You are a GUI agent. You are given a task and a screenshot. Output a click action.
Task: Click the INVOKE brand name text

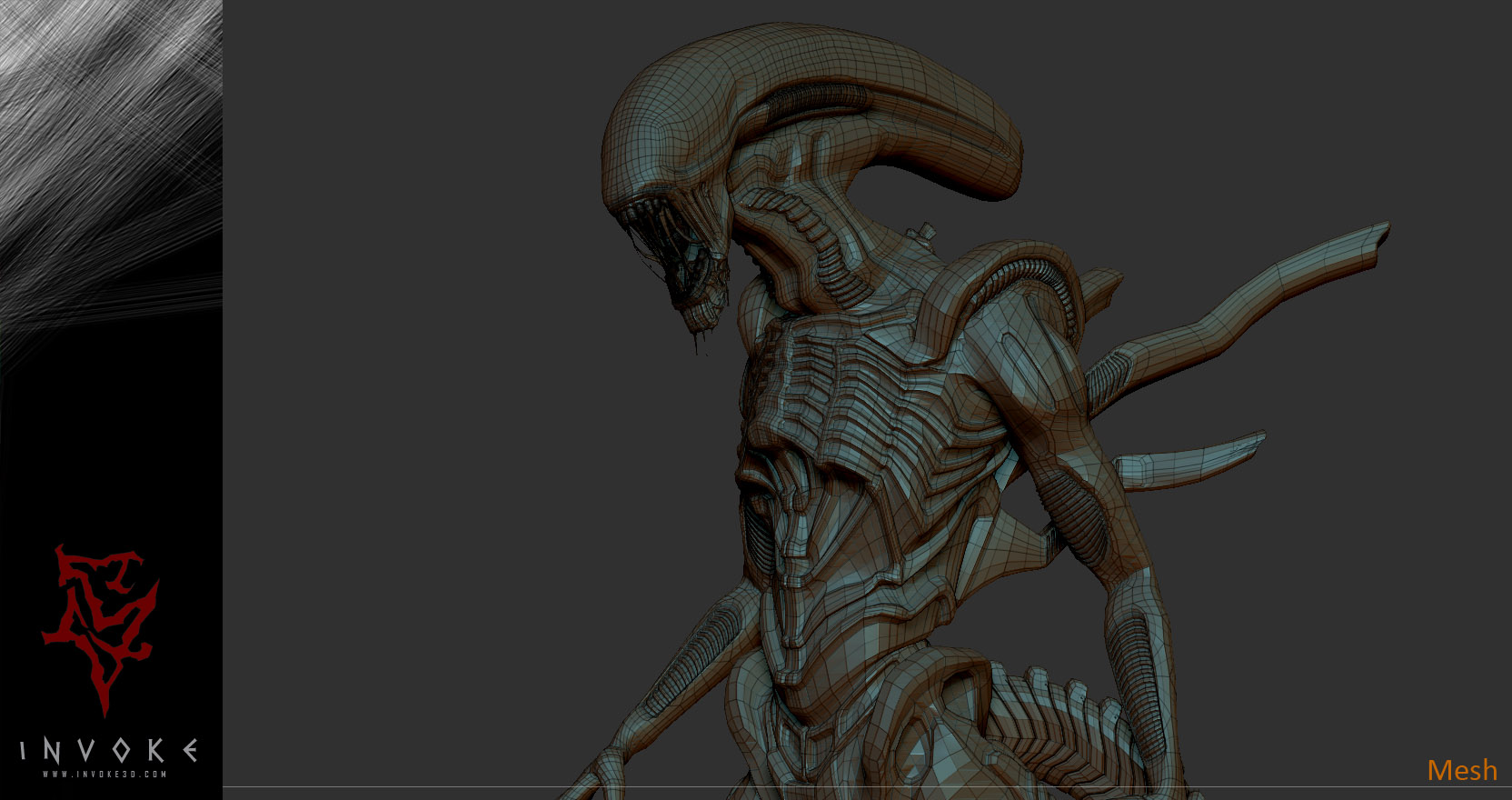click(x=109, y=751)
